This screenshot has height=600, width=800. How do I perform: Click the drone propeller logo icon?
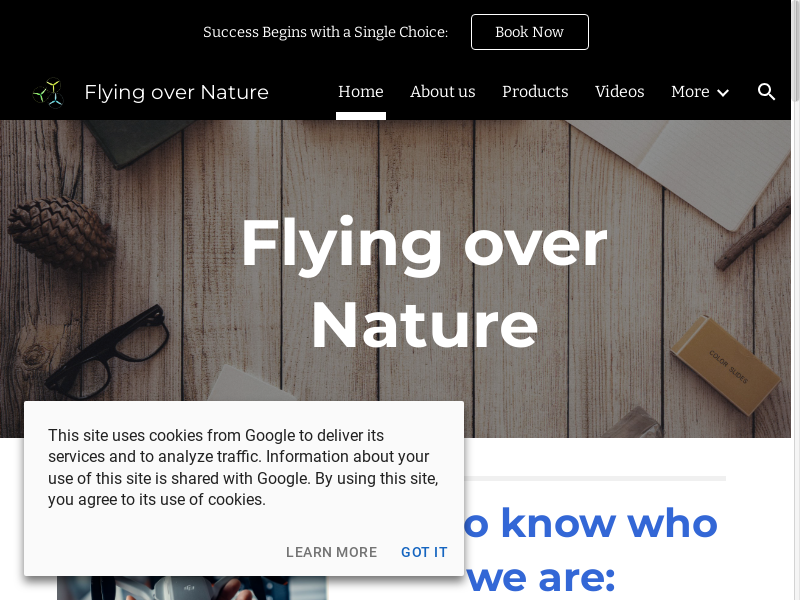(x=48, y=93)
